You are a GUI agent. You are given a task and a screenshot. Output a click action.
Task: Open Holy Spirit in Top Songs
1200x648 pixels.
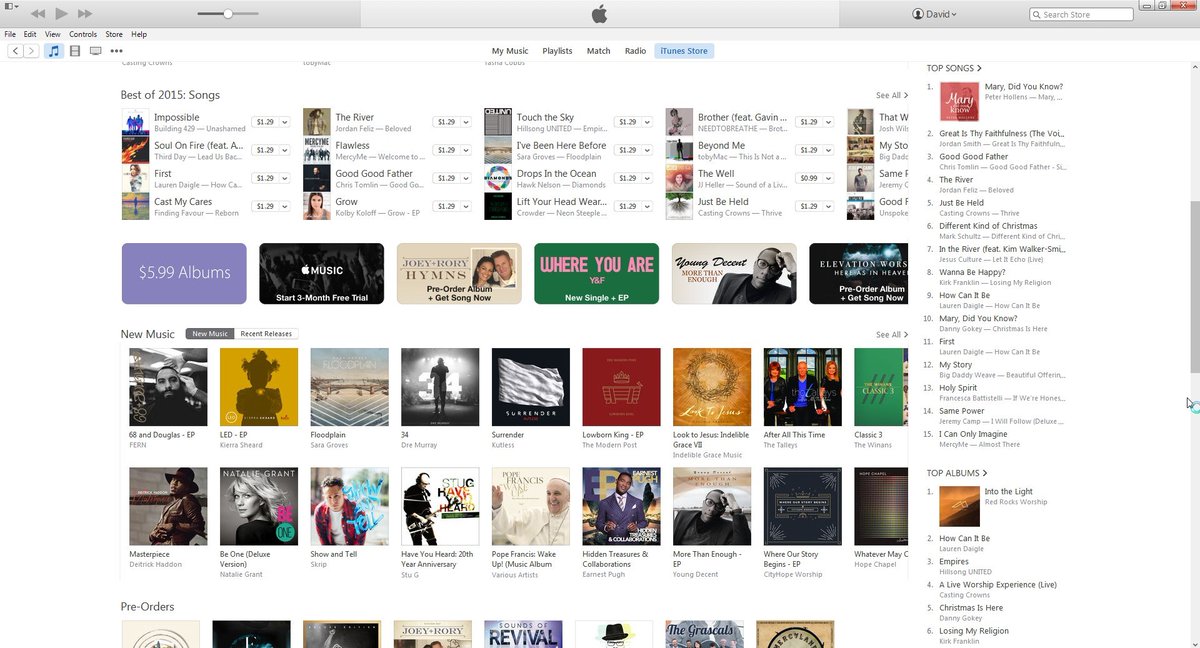click(958, 388)
